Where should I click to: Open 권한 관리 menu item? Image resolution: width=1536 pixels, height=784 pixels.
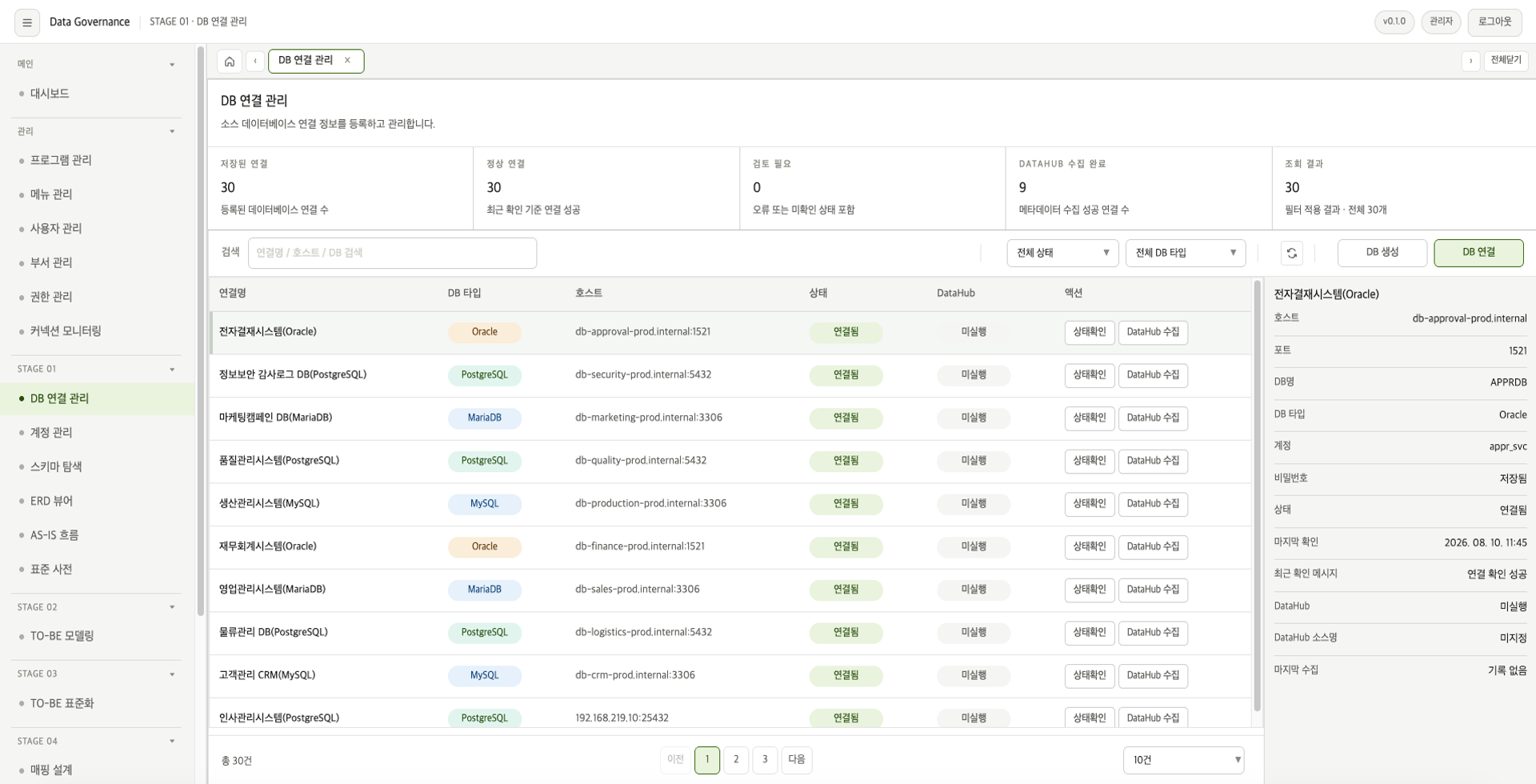click(x=98, y=297)
